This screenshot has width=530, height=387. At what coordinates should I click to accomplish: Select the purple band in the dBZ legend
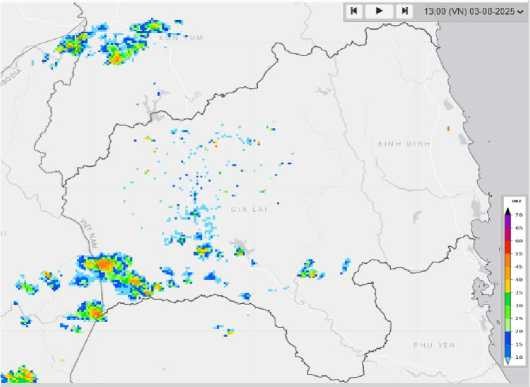(x=508, y=224)
